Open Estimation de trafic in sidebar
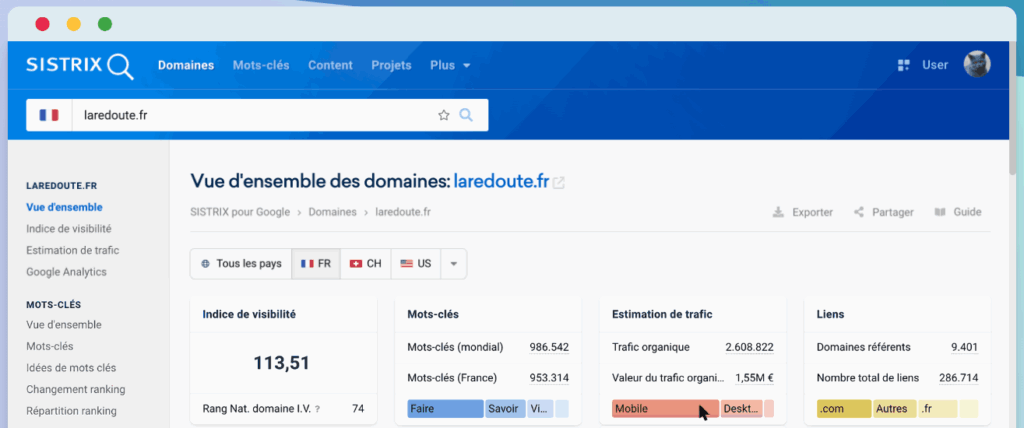Image resolution: width=1024 pixels, height=428 pixels. (75, 250)
